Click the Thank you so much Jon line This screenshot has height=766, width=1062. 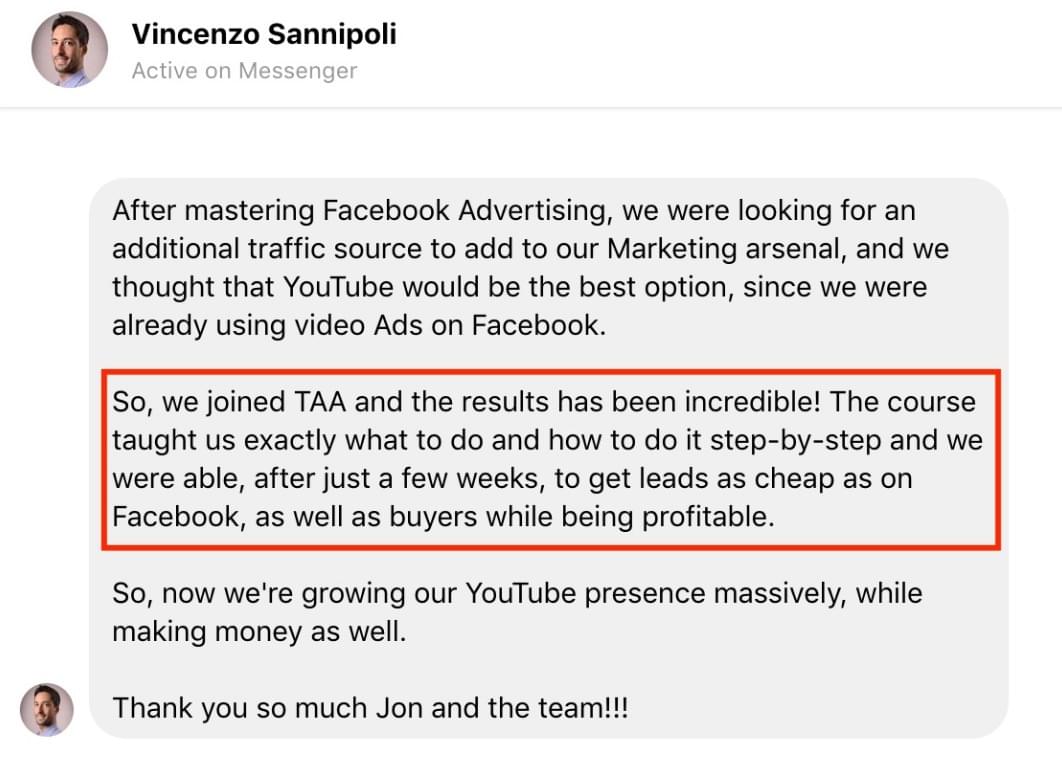[370, 708]
